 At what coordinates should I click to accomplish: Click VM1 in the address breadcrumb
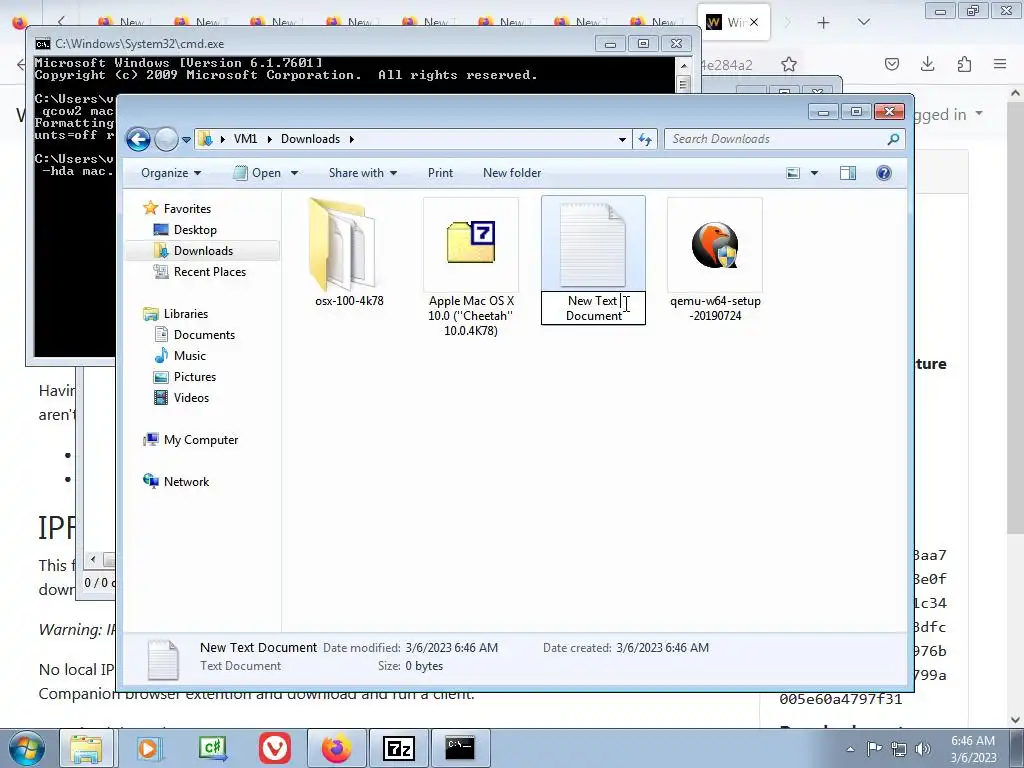point(246,139)
